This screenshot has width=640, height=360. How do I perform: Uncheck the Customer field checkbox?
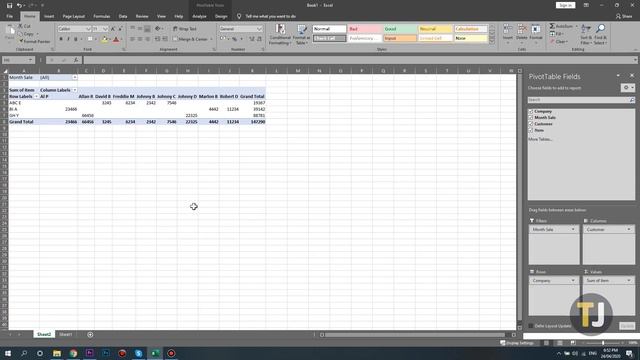(x=531, y=124)
